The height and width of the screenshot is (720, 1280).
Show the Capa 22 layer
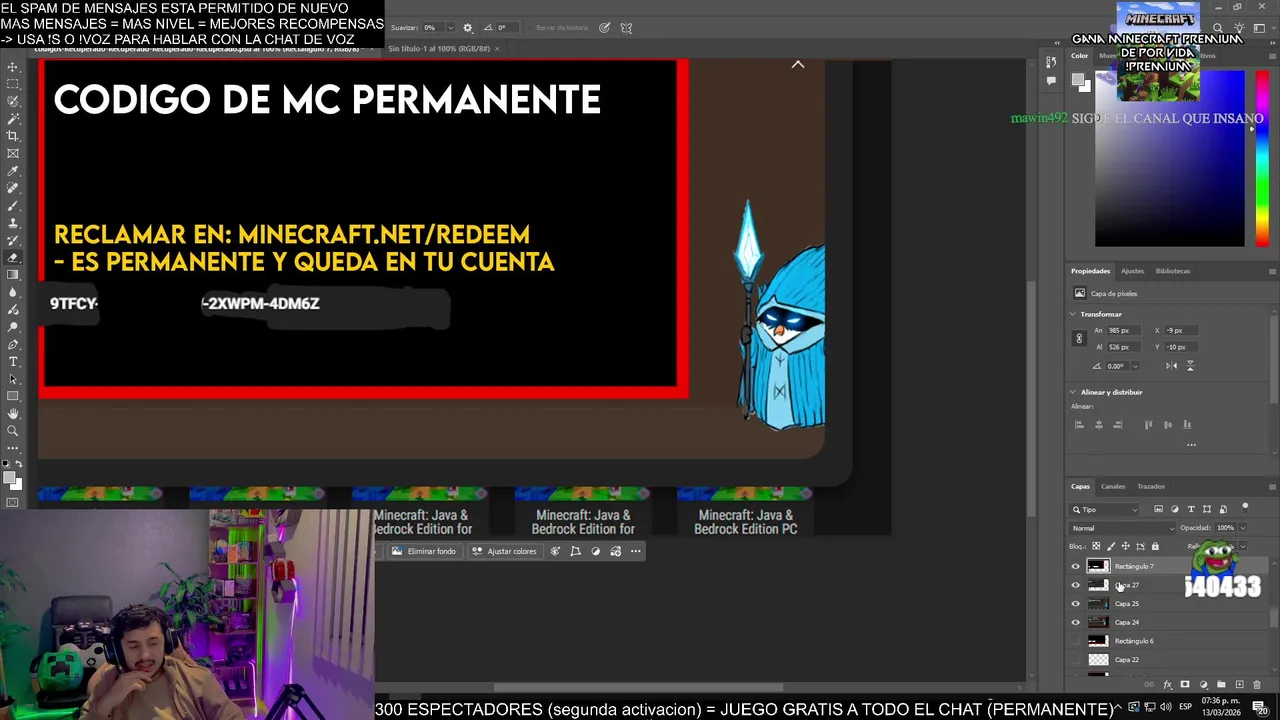point(1076,660)
